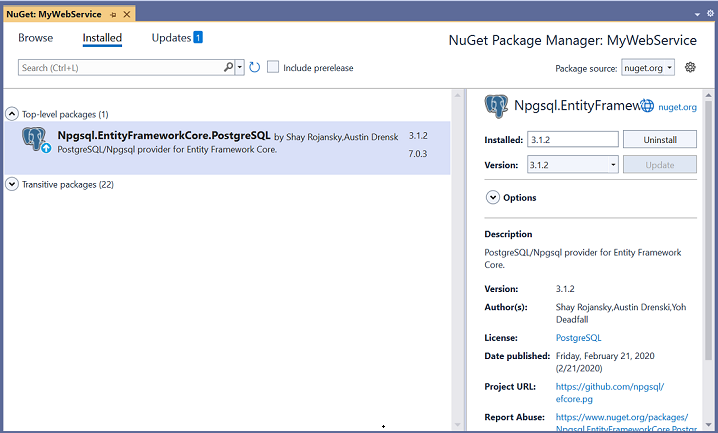
Task: Click the Description heading
Action: point(508,234)
